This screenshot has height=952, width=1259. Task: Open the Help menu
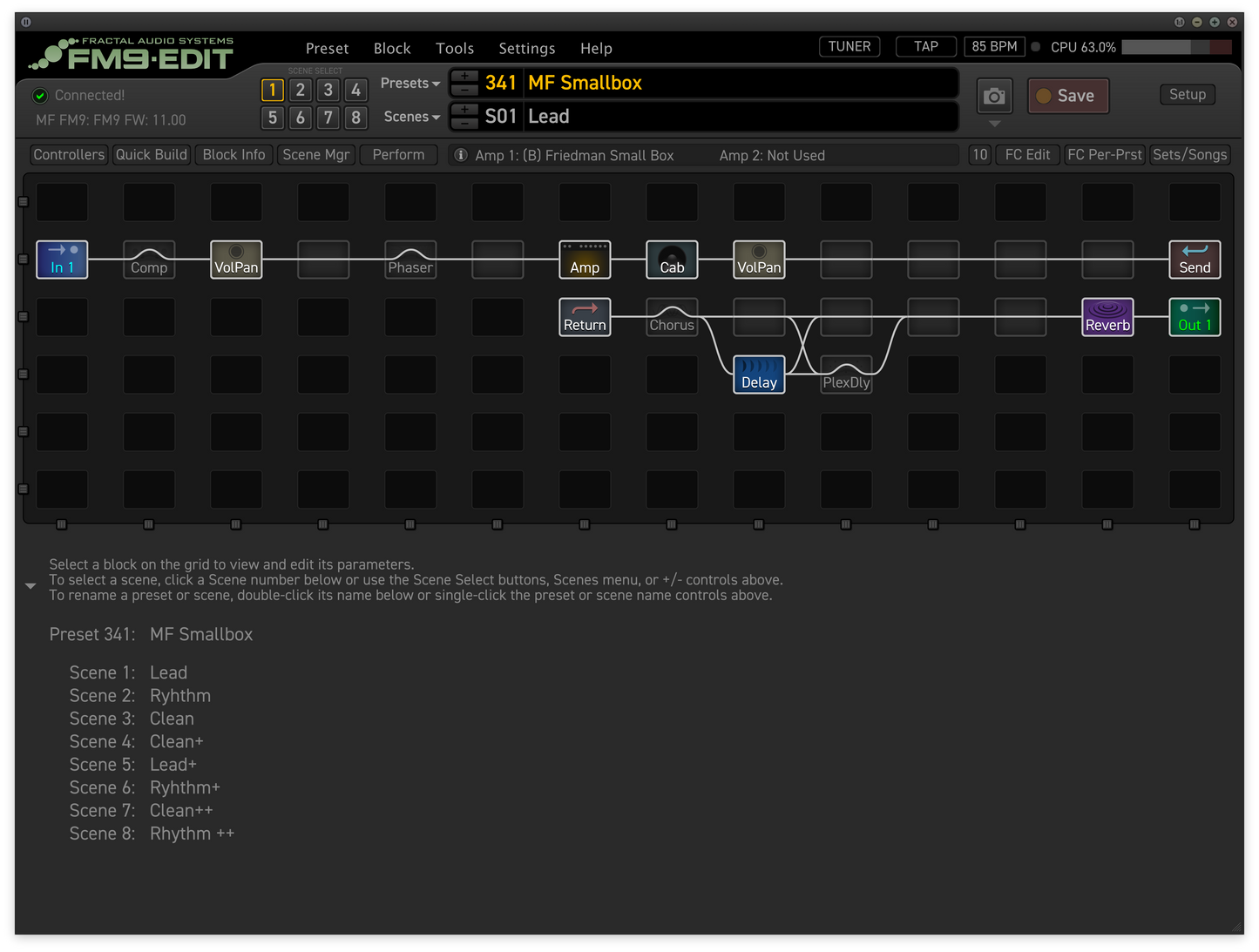tap(597, 49)
